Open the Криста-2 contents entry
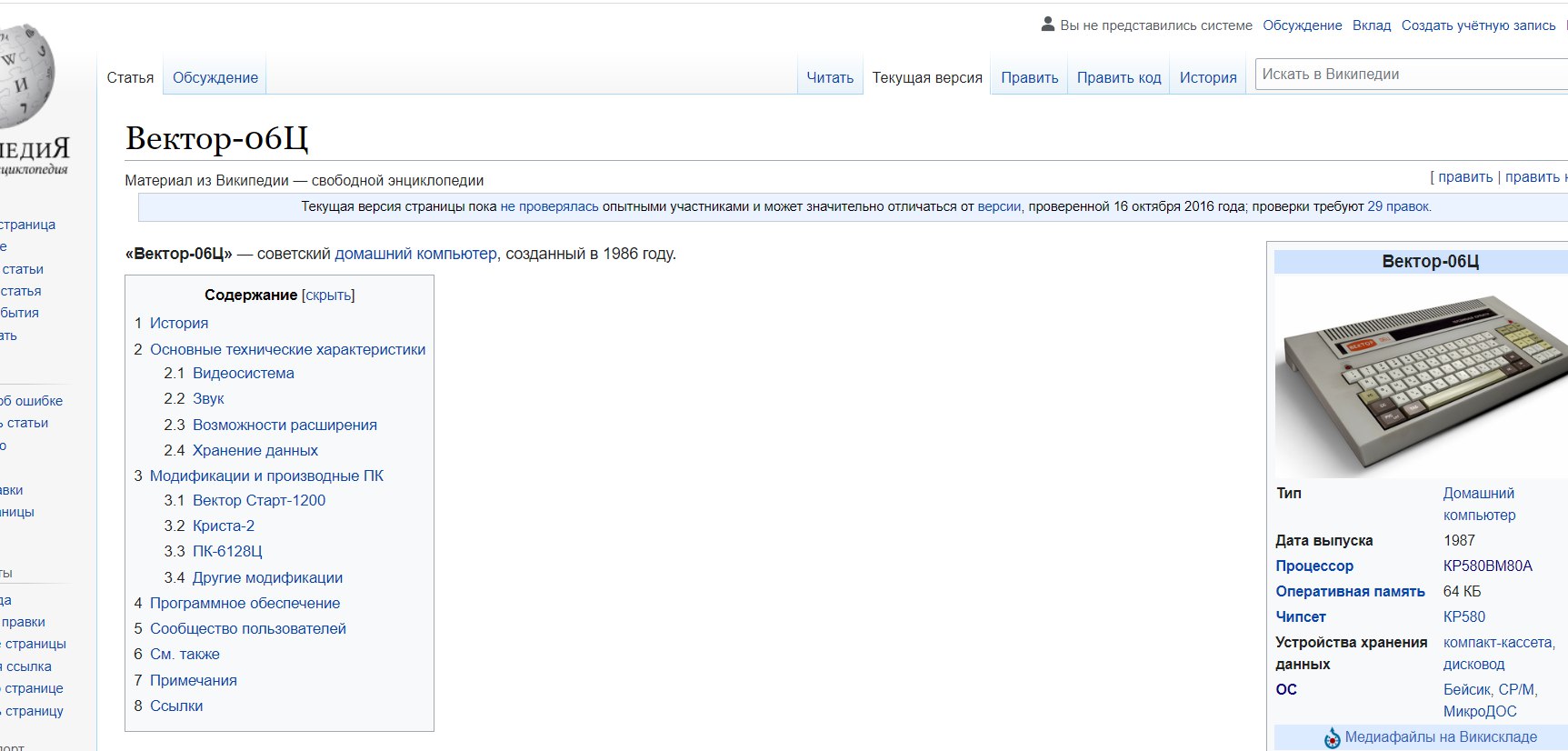The height and width of the screenshot is (751, 1568). tap(224, 526)
